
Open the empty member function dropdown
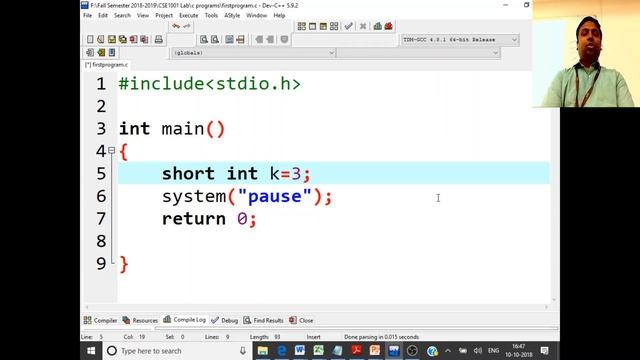pos(418,53)
